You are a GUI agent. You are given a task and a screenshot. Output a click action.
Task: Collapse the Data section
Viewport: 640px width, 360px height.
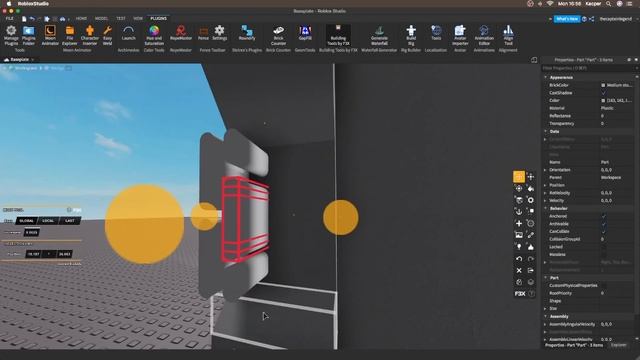click(546, 131)
